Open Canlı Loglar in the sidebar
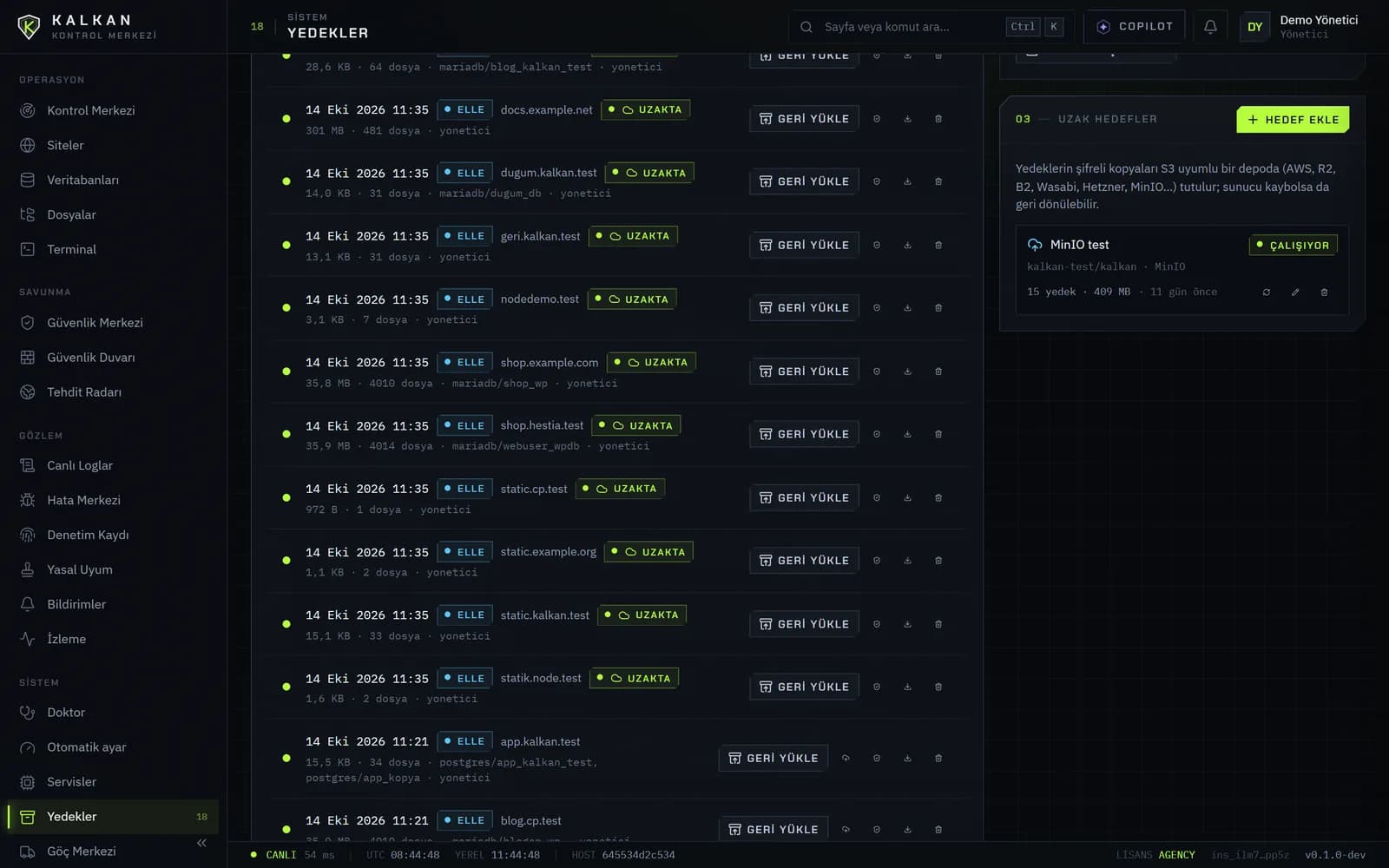The height and width of the screenshot is (868, 1389). click(x=113, y=465)
